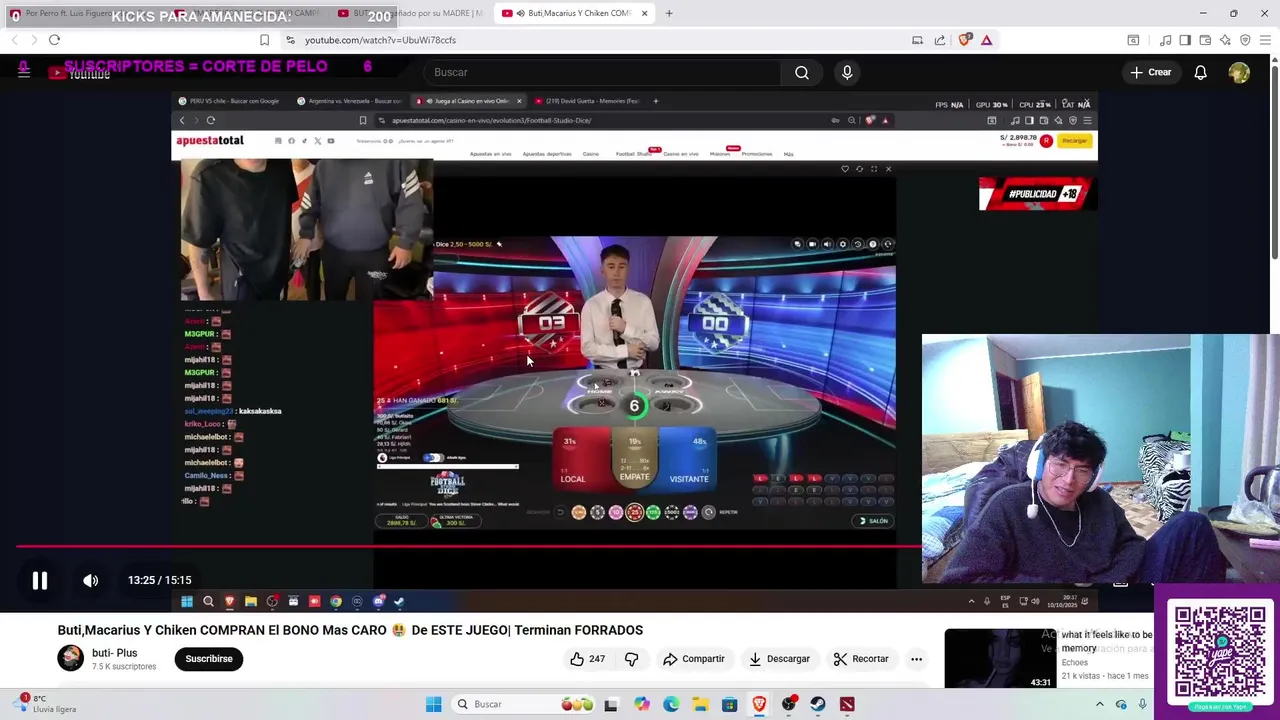Mute the video with the speaker icon

(91, 580)
